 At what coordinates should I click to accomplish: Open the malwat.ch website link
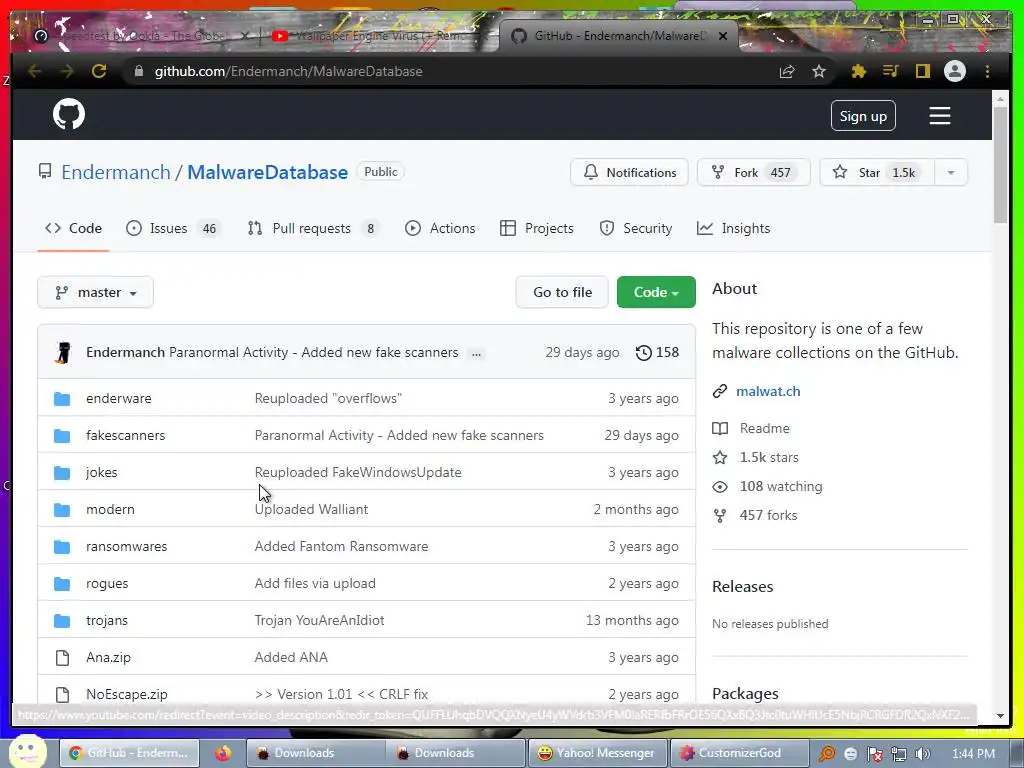tap(768, 391)
